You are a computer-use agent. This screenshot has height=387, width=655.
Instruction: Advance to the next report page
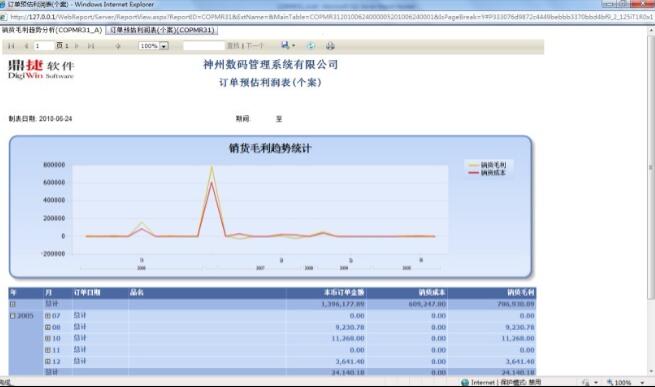[x=77, y=46]
